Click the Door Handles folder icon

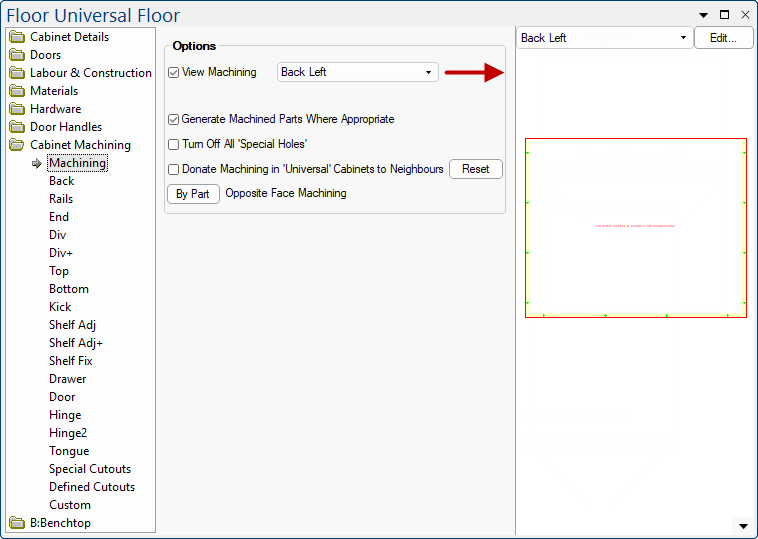coord(17,127)
